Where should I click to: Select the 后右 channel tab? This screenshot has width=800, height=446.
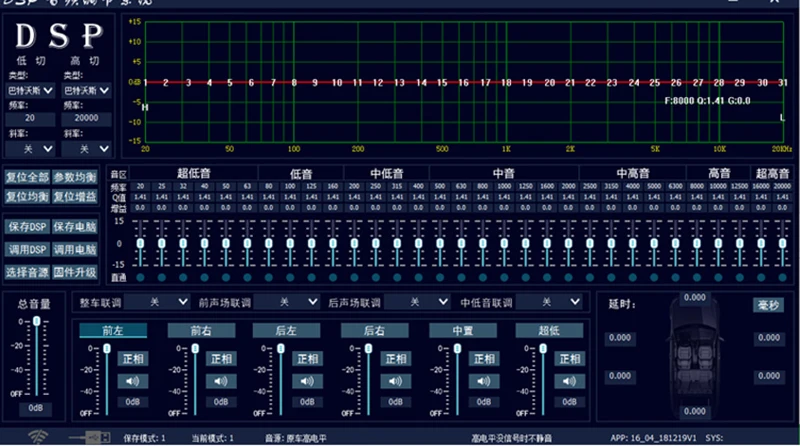click(374, 331)
